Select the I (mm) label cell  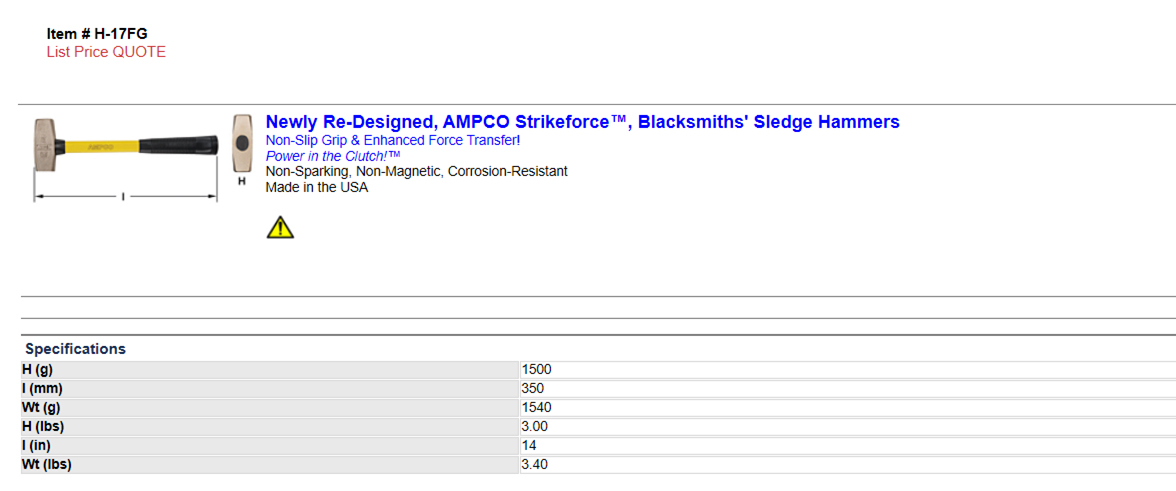pos(270,388)
